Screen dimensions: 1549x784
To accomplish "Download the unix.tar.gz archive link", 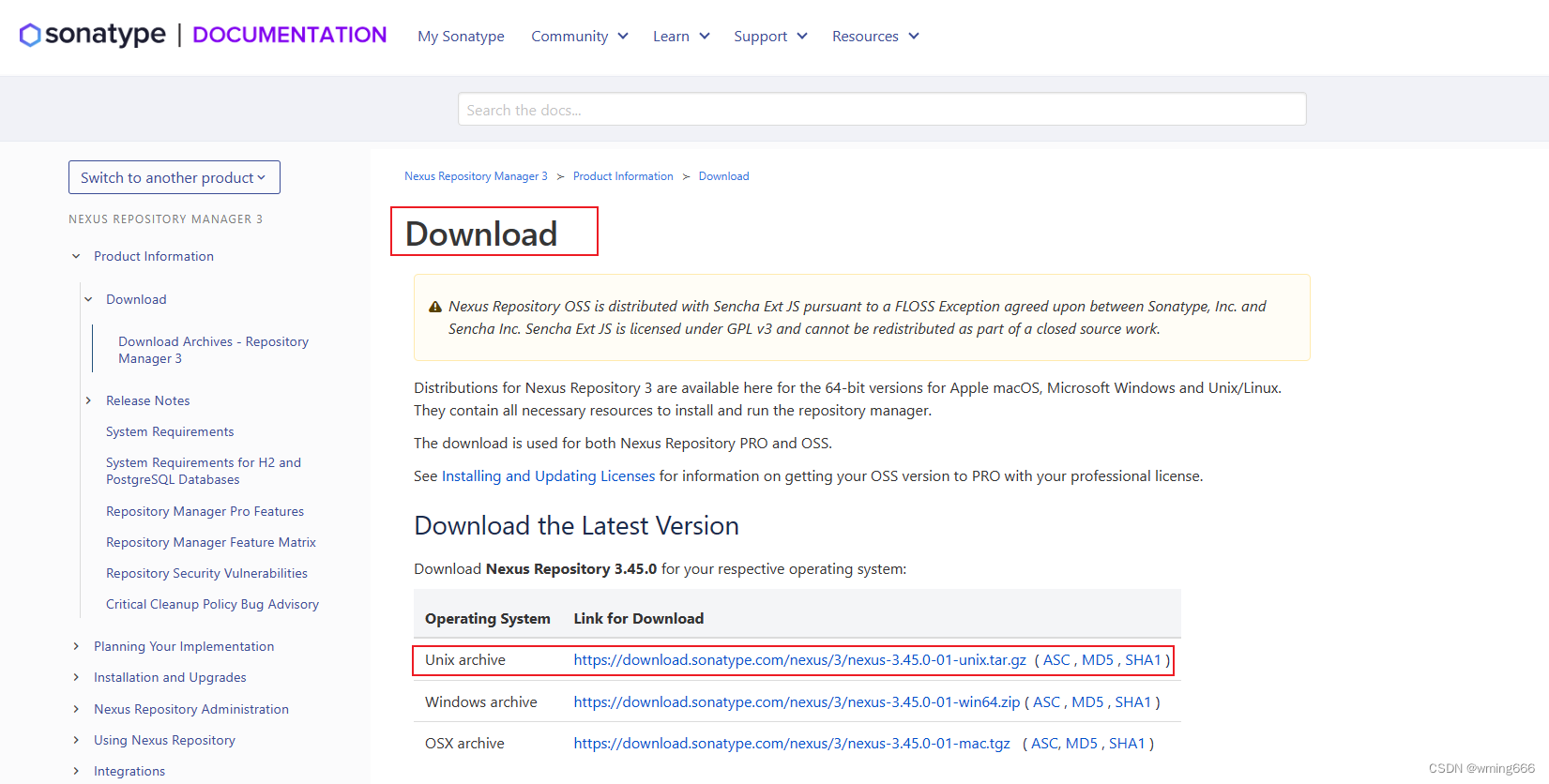I will coord(799,660).
